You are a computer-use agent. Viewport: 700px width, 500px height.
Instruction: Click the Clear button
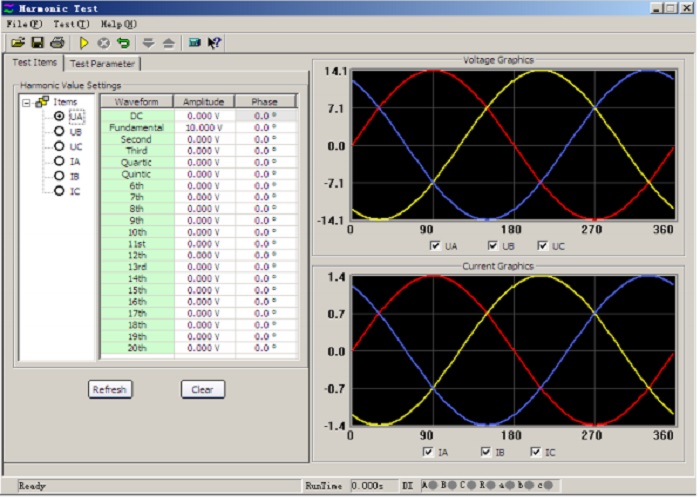pos(203,389)
